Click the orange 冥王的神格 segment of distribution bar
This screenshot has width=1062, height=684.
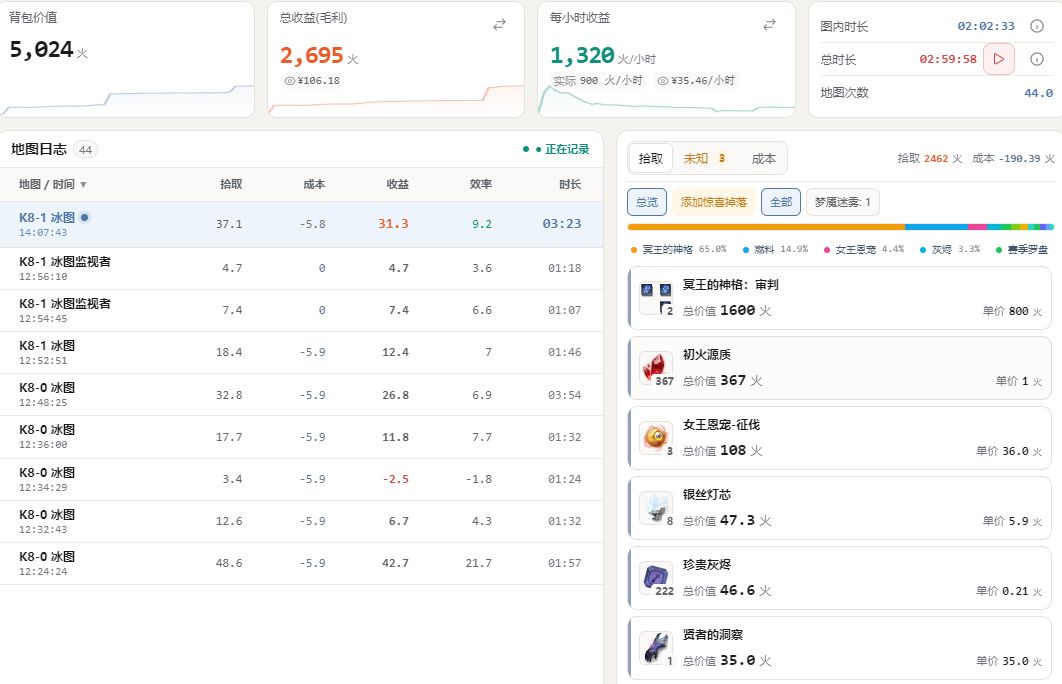(766, 227)
